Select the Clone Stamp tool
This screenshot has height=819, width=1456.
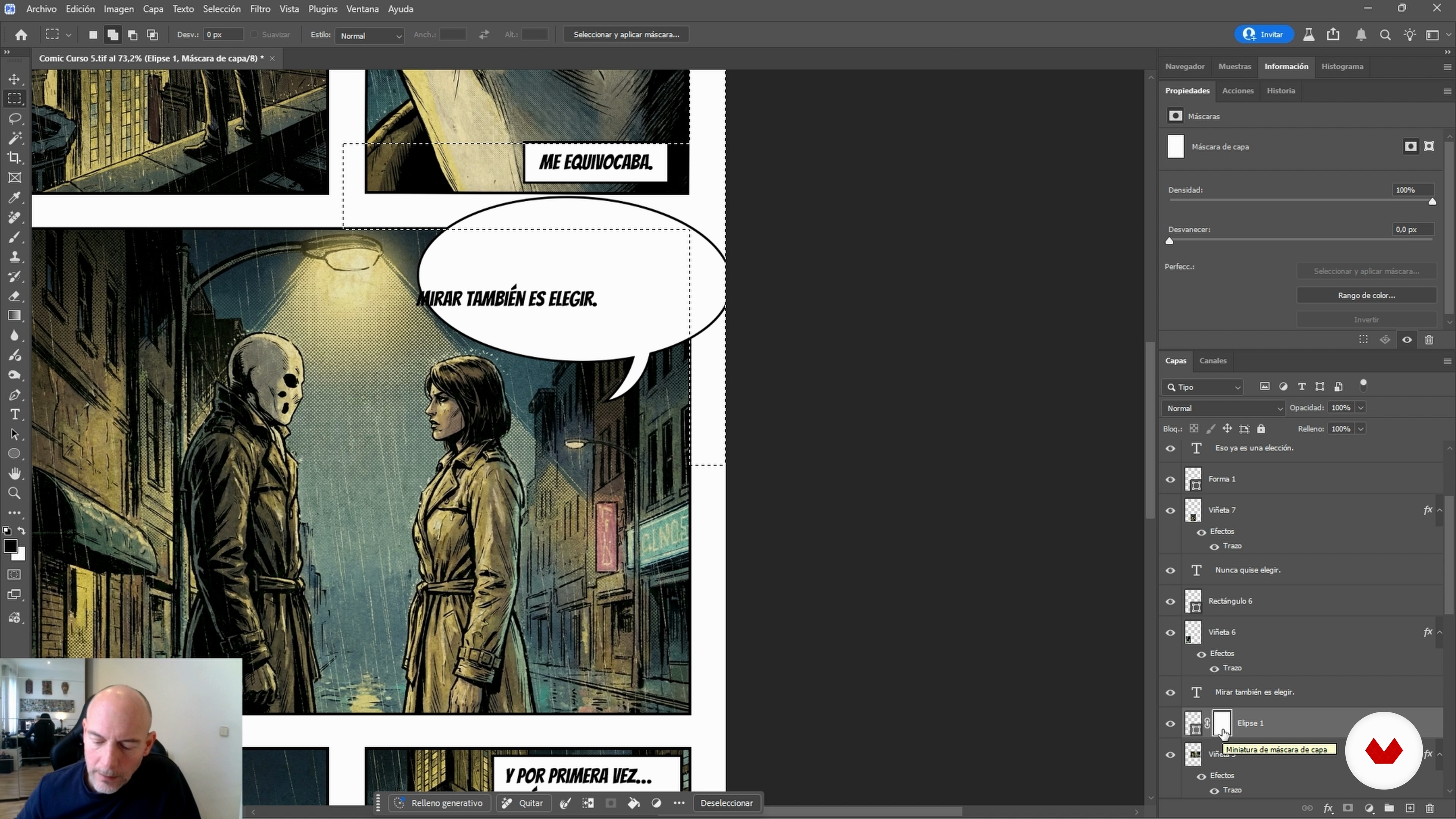click(x=15, y=257)
